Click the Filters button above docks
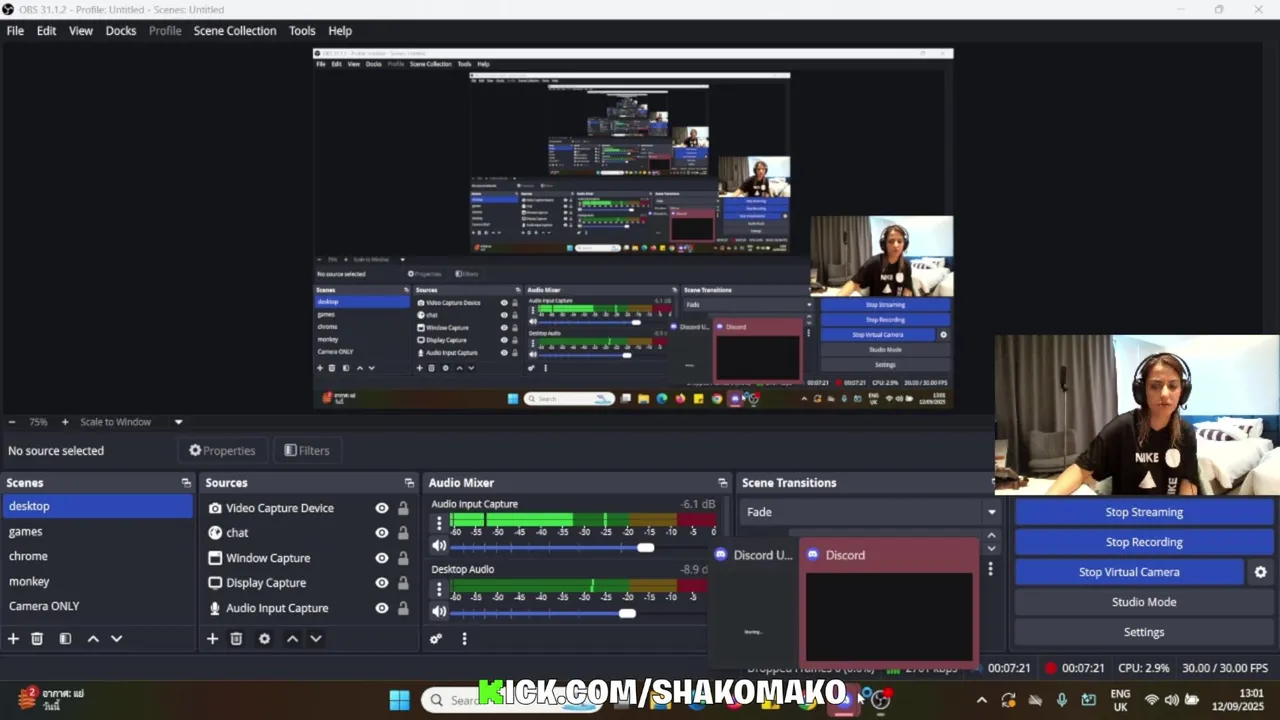The width and height of the screenshot is (1280, 720). point(307,451)
